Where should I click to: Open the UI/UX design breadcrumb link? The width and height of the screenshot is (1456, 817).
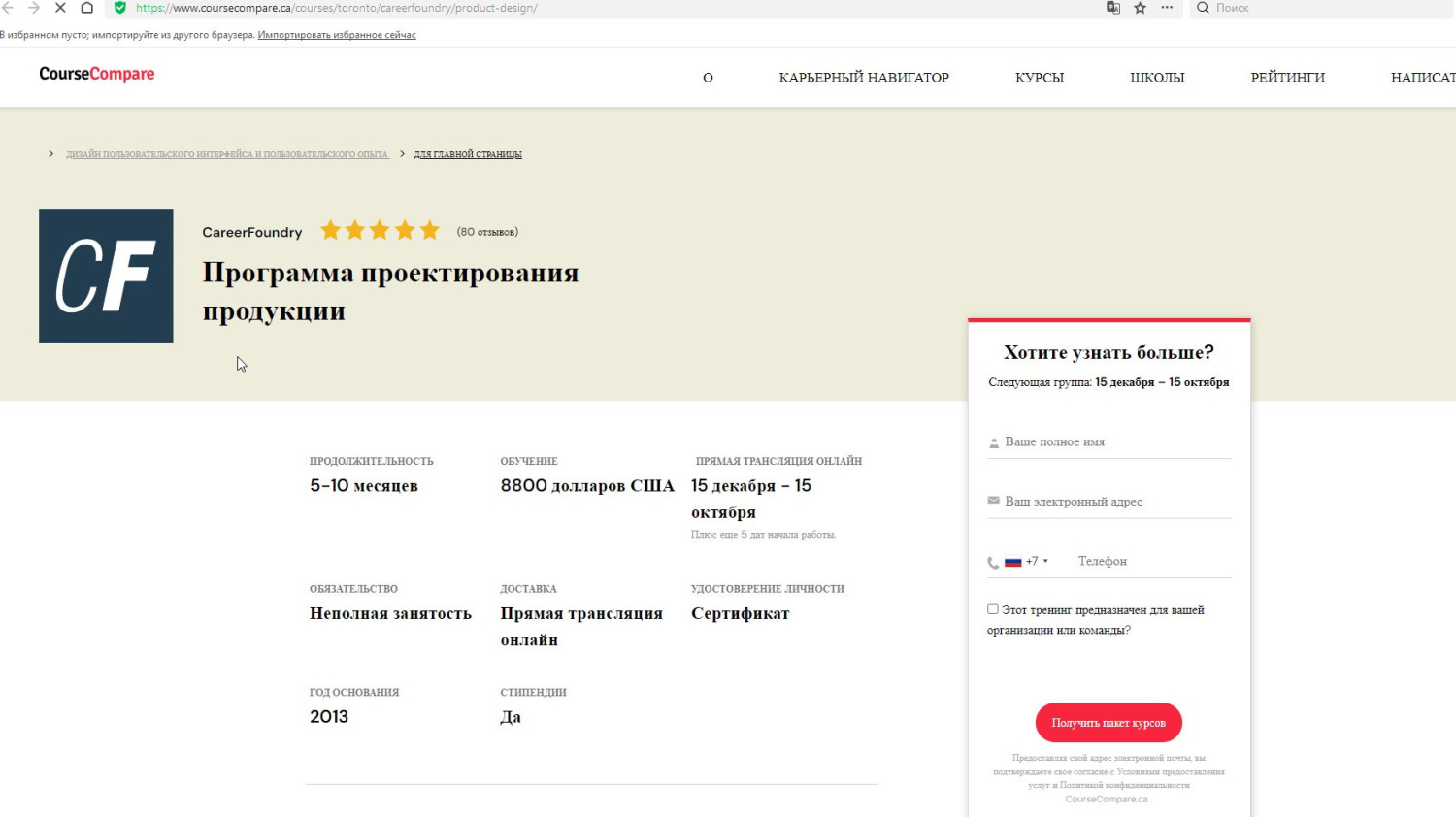coord(227,154)
